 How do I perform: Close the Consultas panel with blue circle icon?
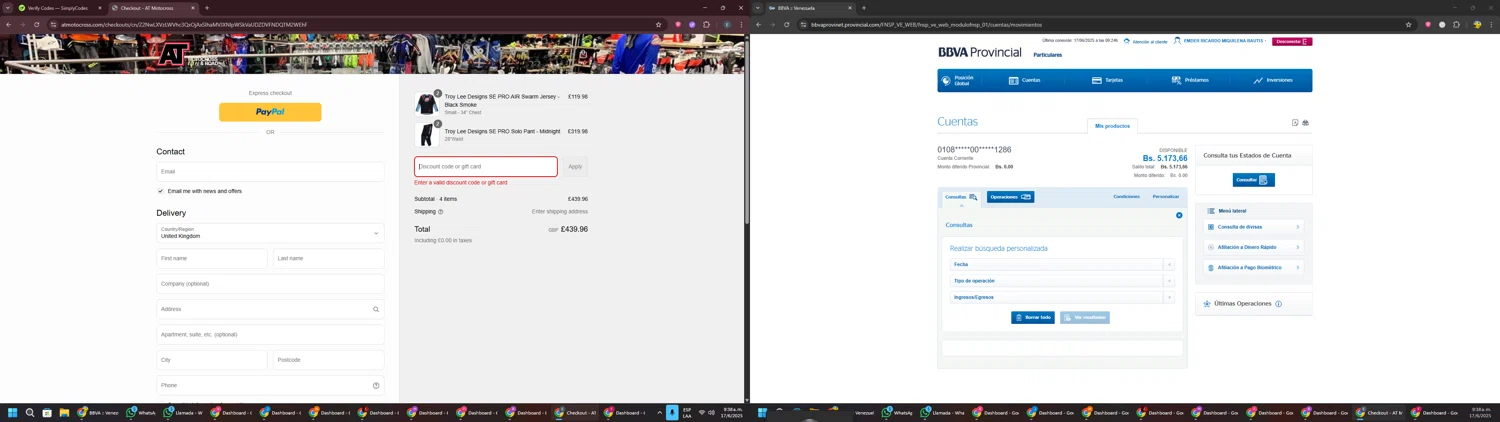(1179, 215)
